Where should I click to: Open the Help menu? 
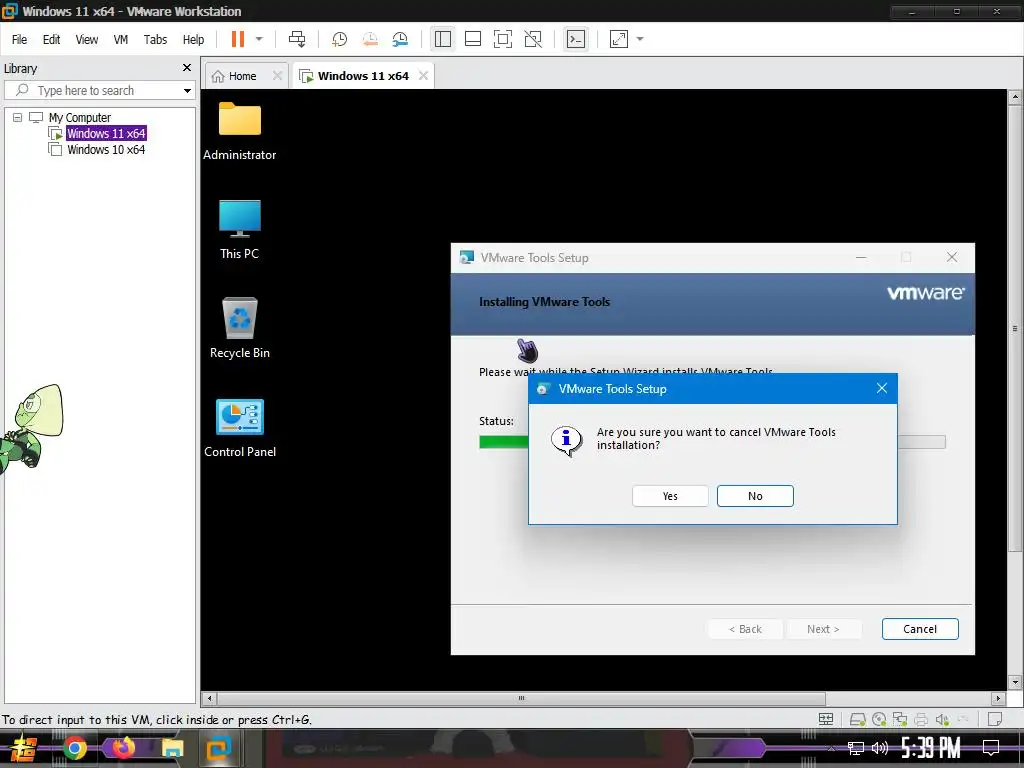coord(193,40)
